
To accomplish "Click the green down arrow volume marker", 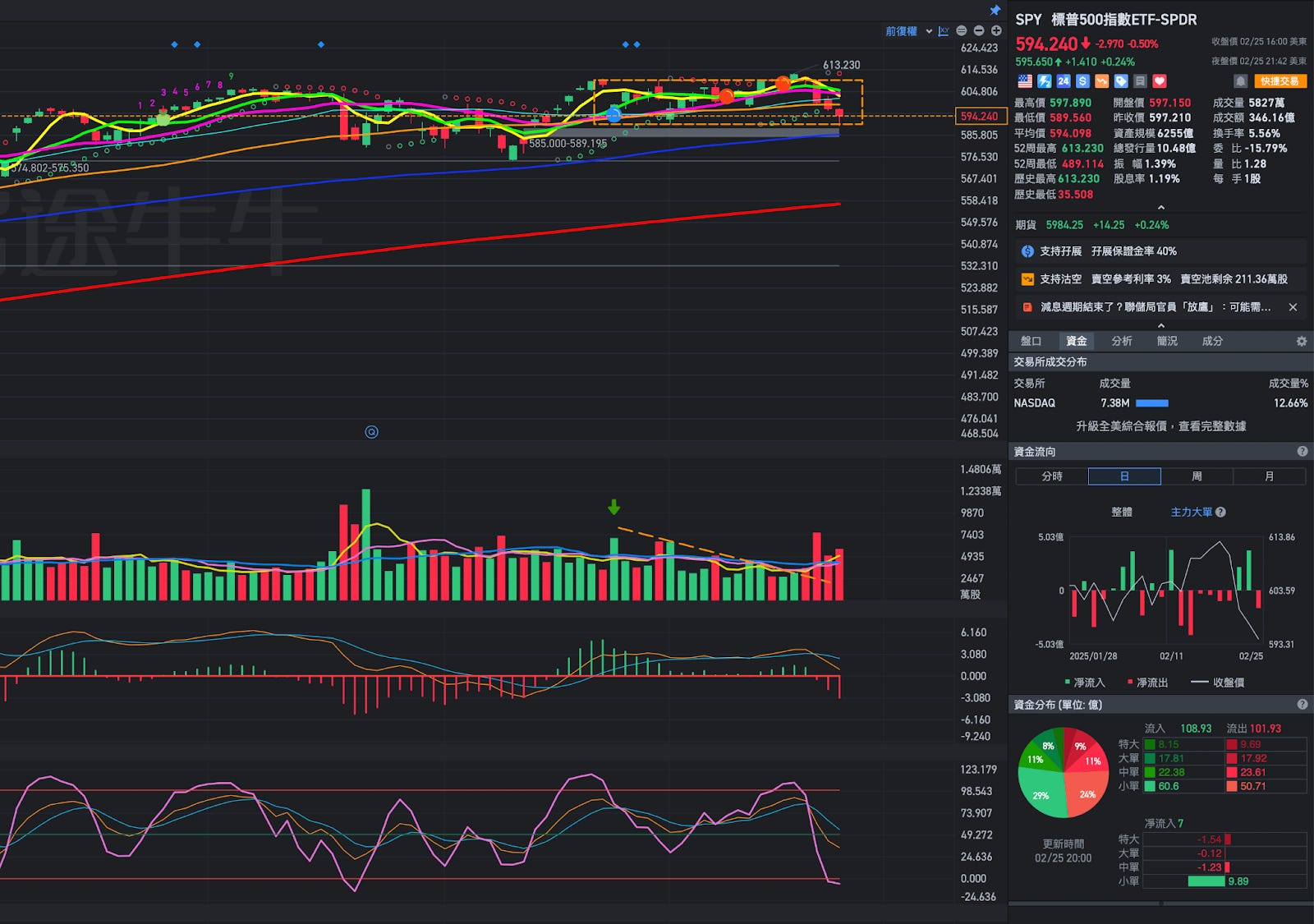I will [x=613, y=508].
